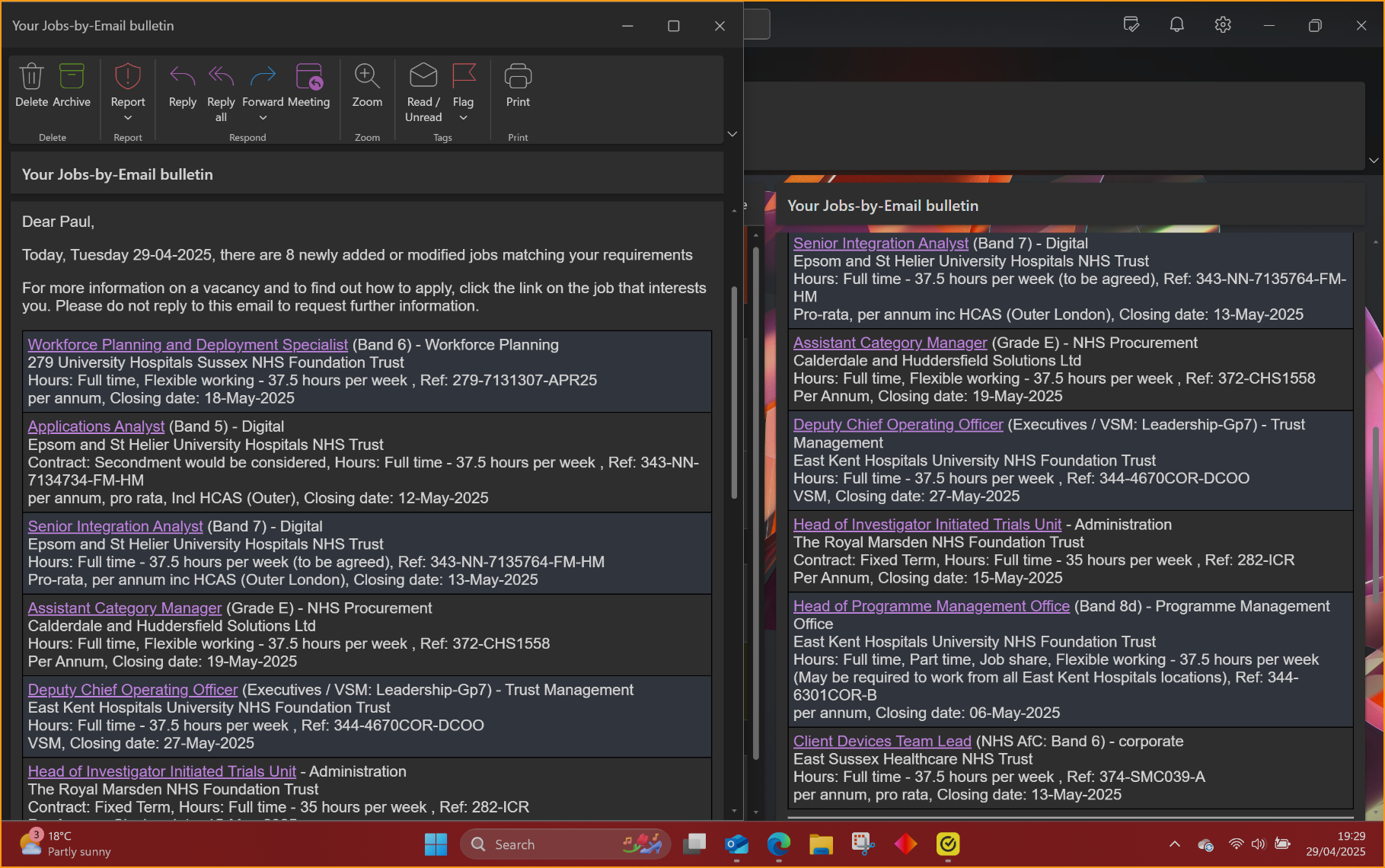
Task: Open the Applications Analyst job link
Action: click(x=96, y=426)
